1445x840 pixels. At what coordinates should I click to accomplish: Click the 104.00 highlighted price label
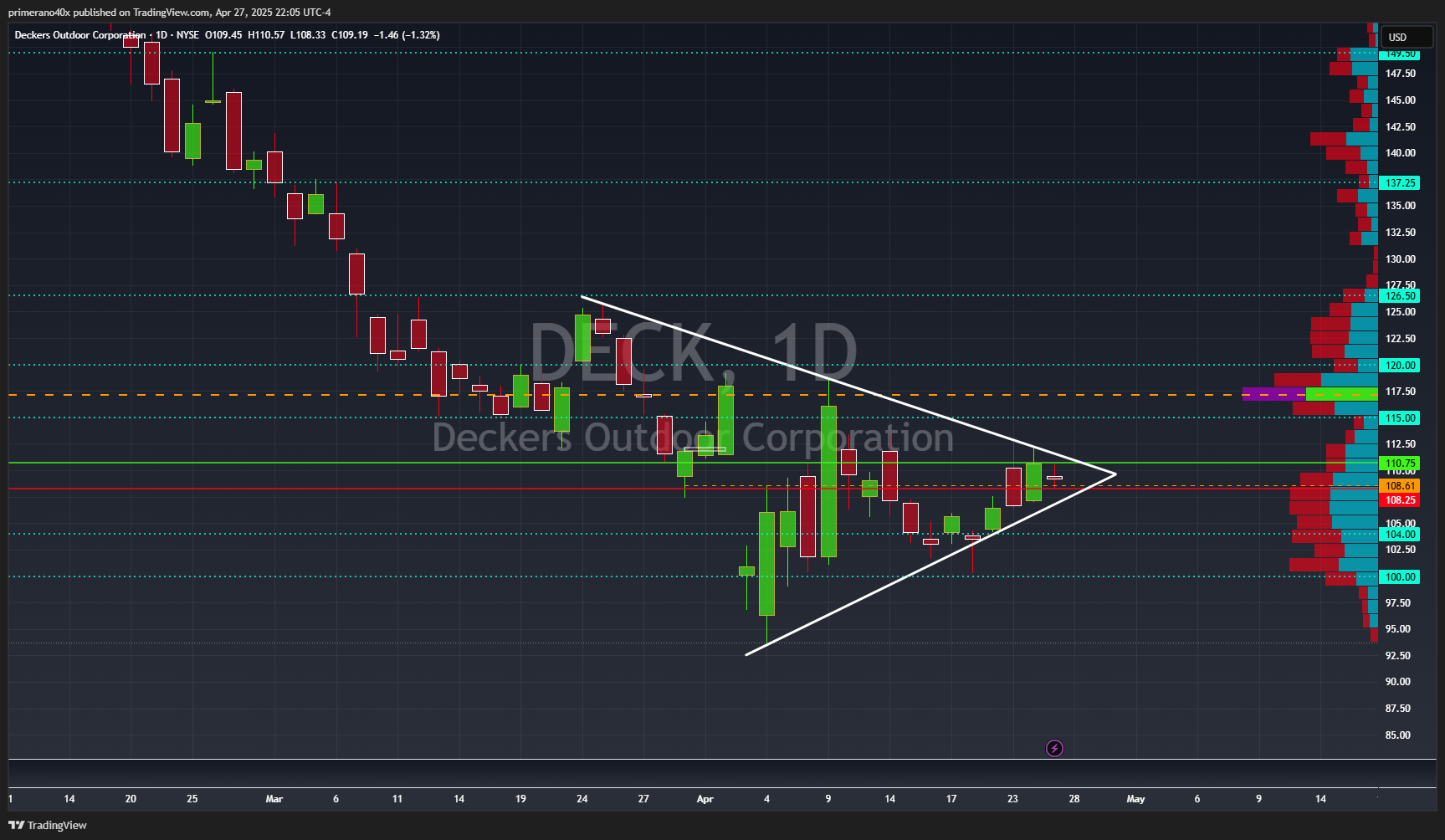(x=1401, y=534)
